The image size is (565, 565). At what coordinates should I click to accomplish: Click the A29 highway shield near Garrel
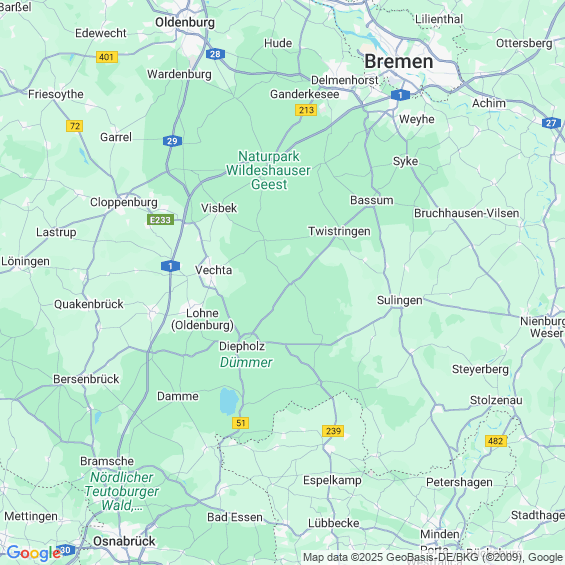point(172,141)
